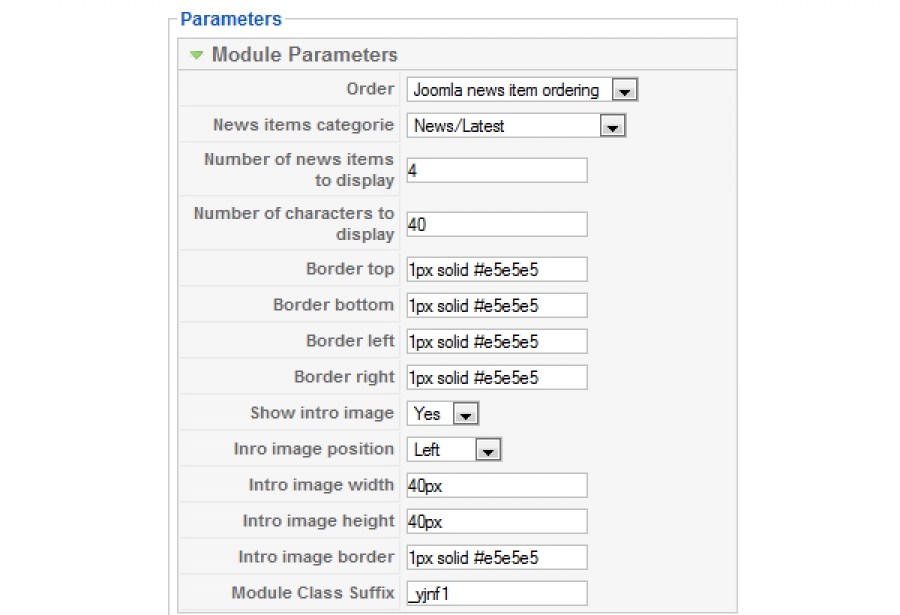Viewport: 900px width, 615px height.
Task: Click the Show intro image label
Action: [322, 413]
